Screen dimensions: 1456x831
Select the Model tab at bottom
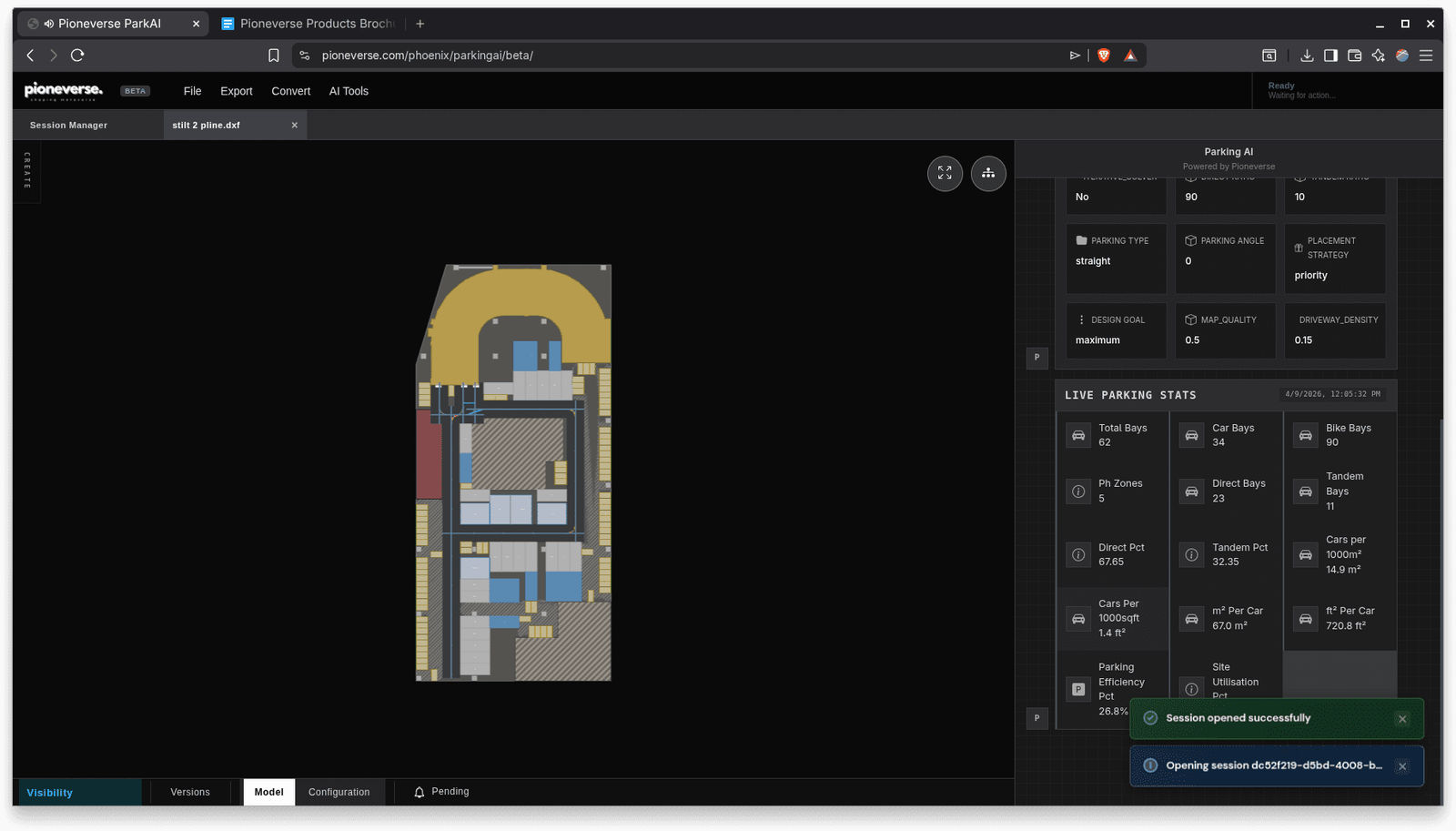coord(268,792)
